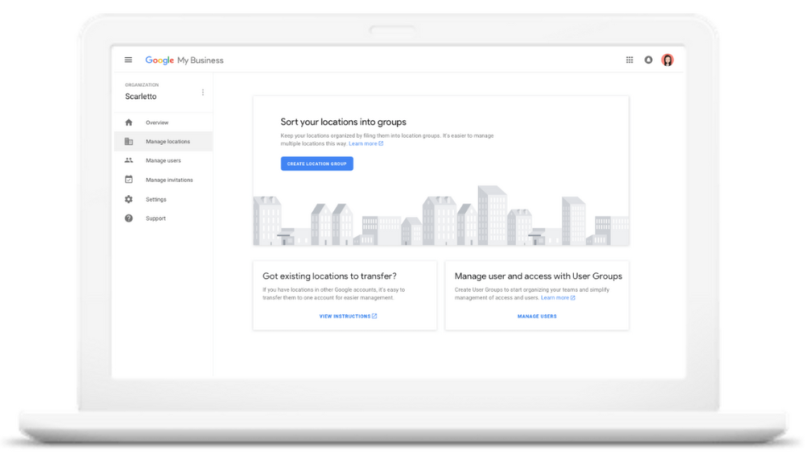The image size is (805, 452).
Task: Click the Support question mark icon
Action: point(128,218)
